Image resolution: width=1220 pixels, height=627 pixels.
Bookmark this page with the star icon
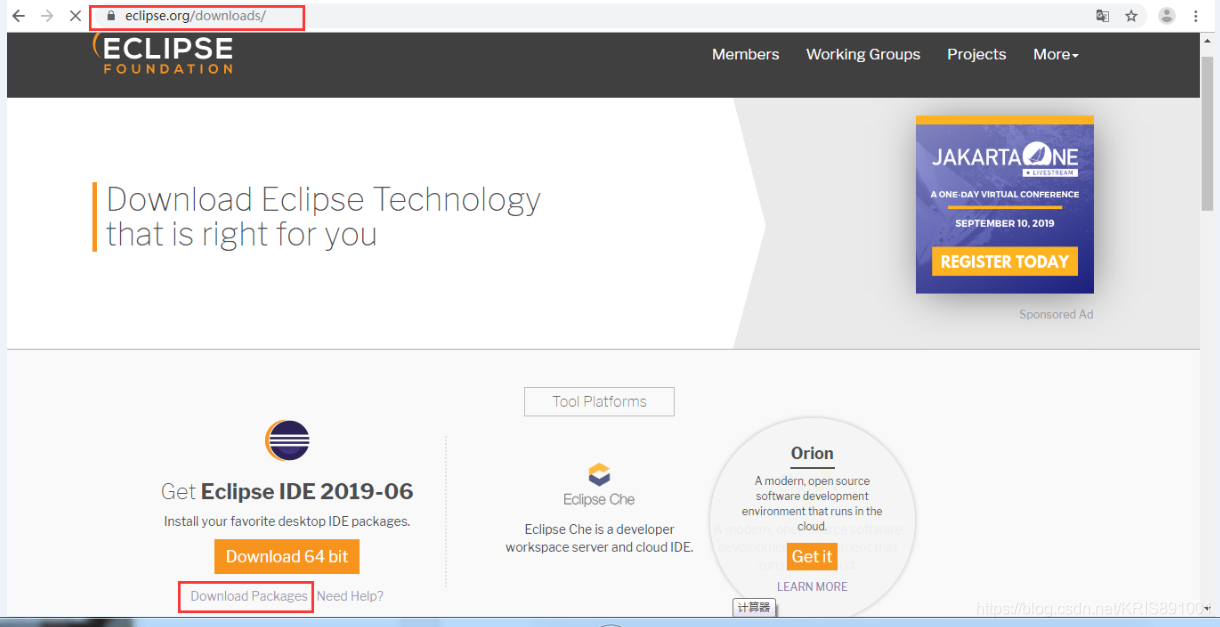[1131, 16]
